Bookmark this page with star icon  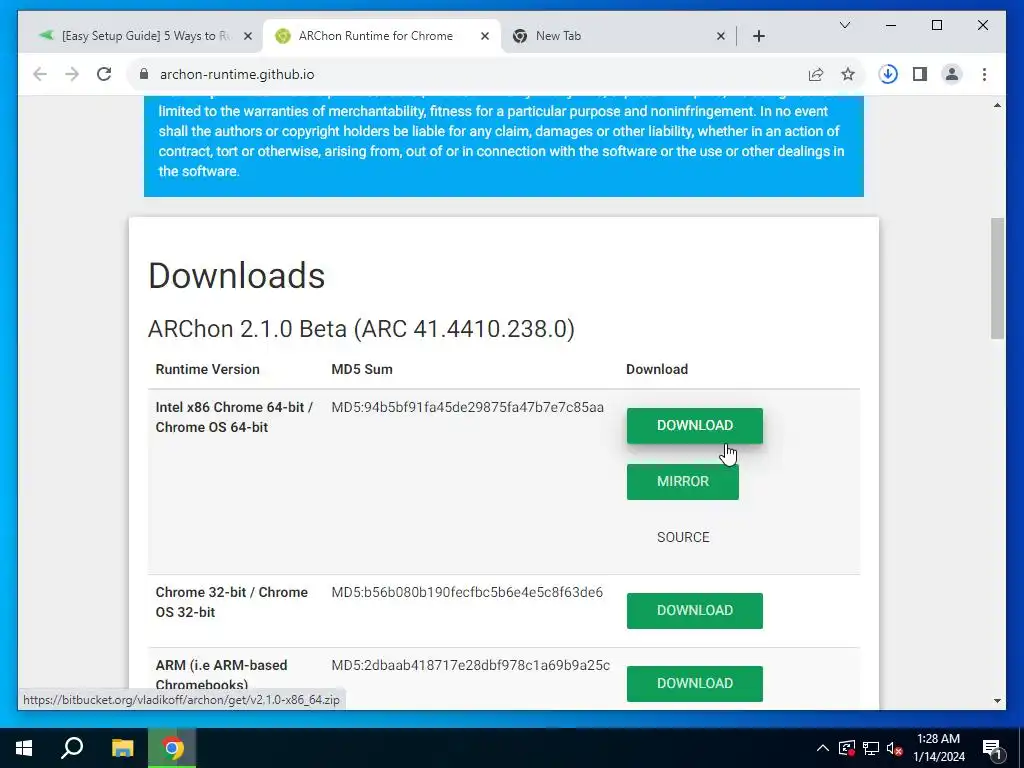click(x=848, y=74)
